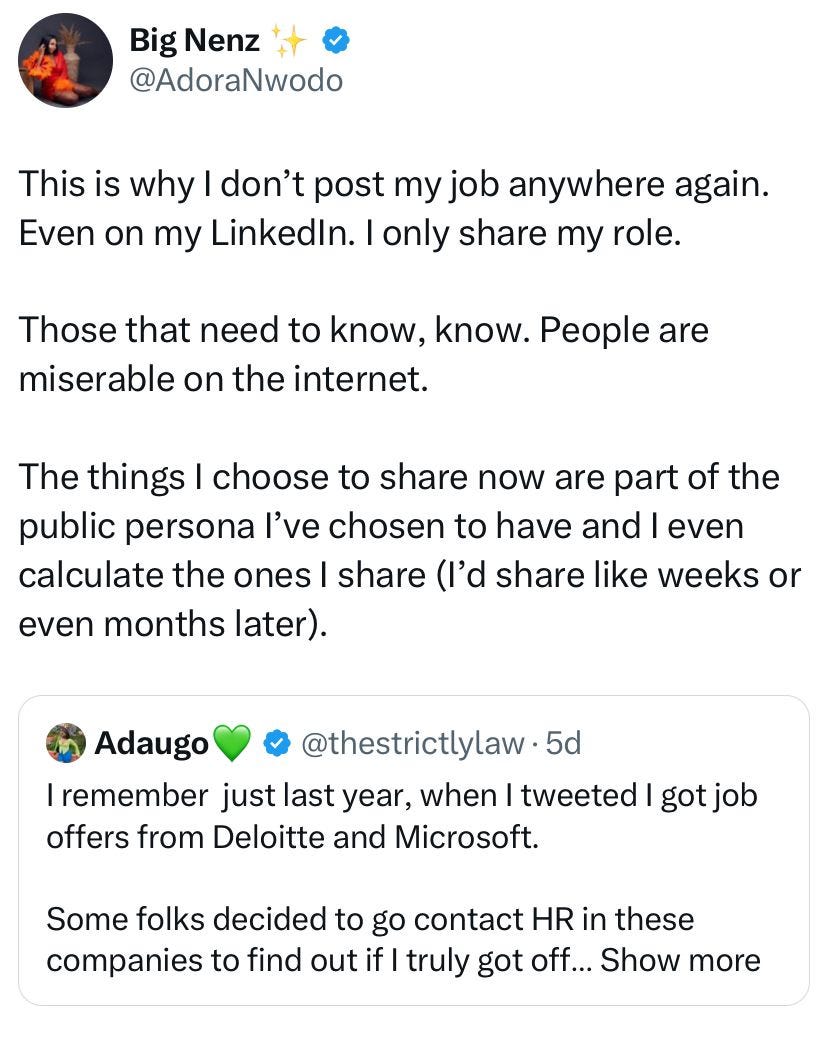The height and width of the screenshot is (1039, 828).
Task: Click the Big Nenz display name
Action: pyautogui.click(x=194, y=41)
